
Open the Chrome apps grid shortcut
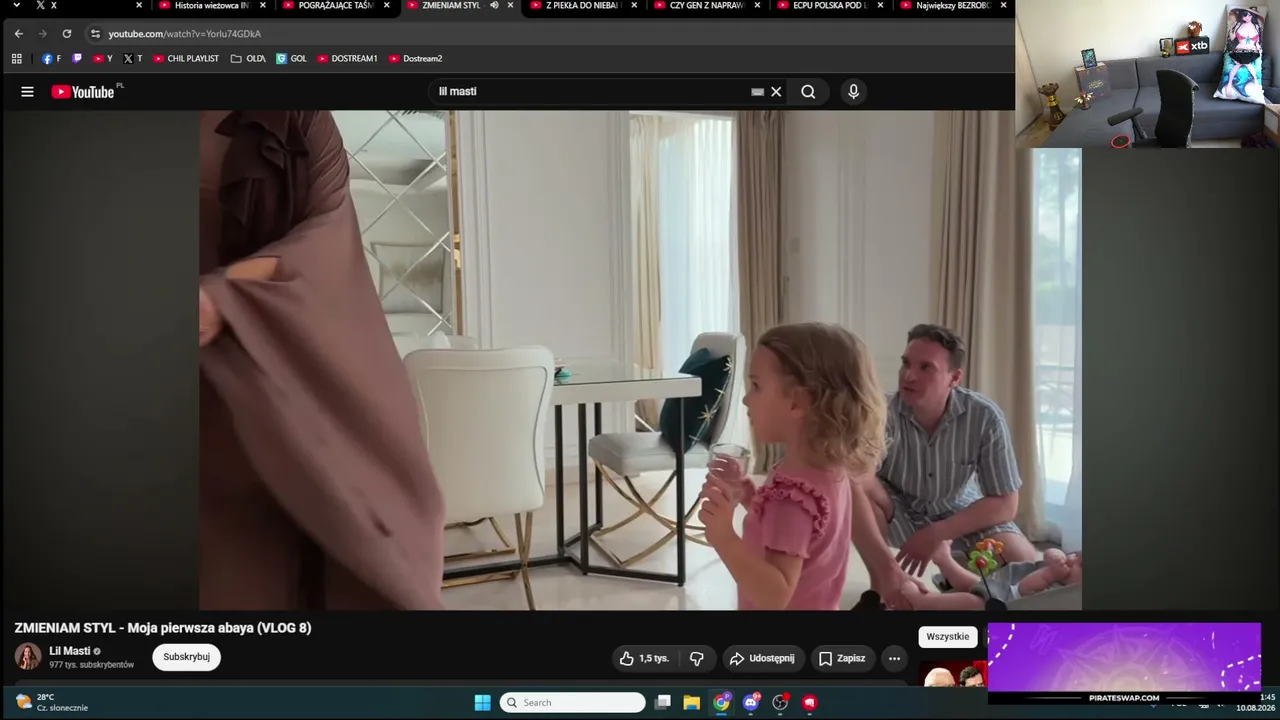click(17, 59)
